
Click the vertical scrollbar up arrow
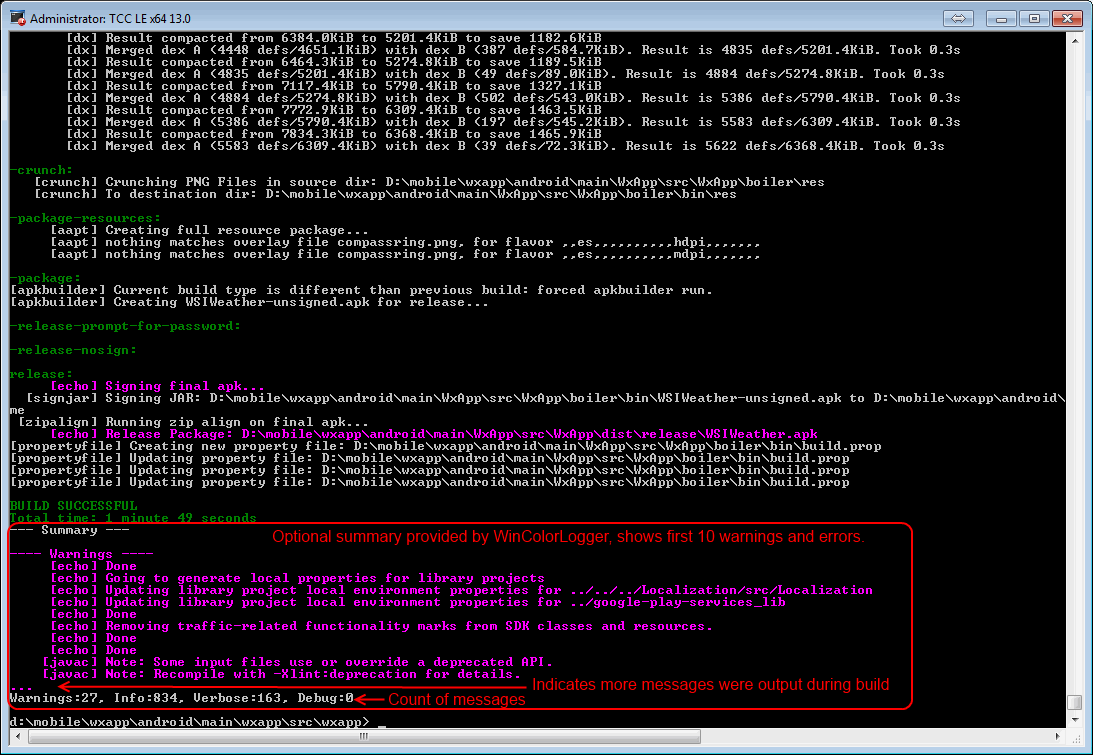coord(1075,40)
